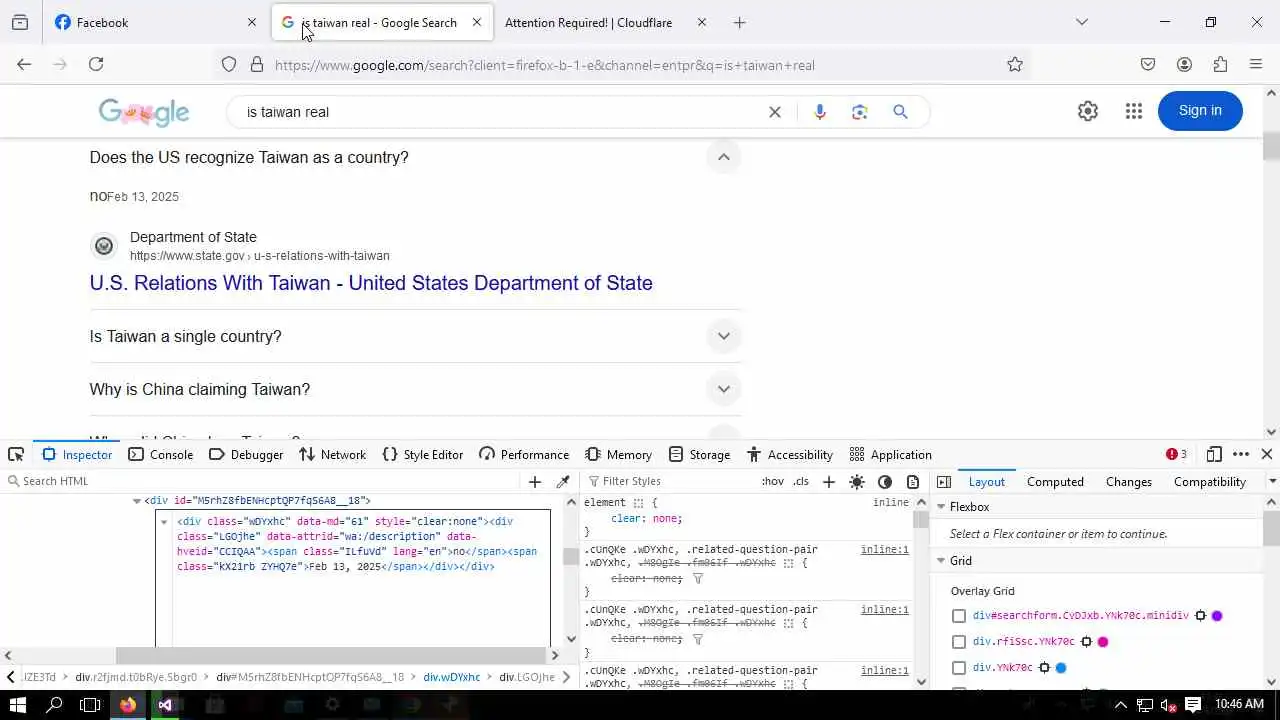Open DevTools more options ellipsis menu

click(x=1241, y=454)
